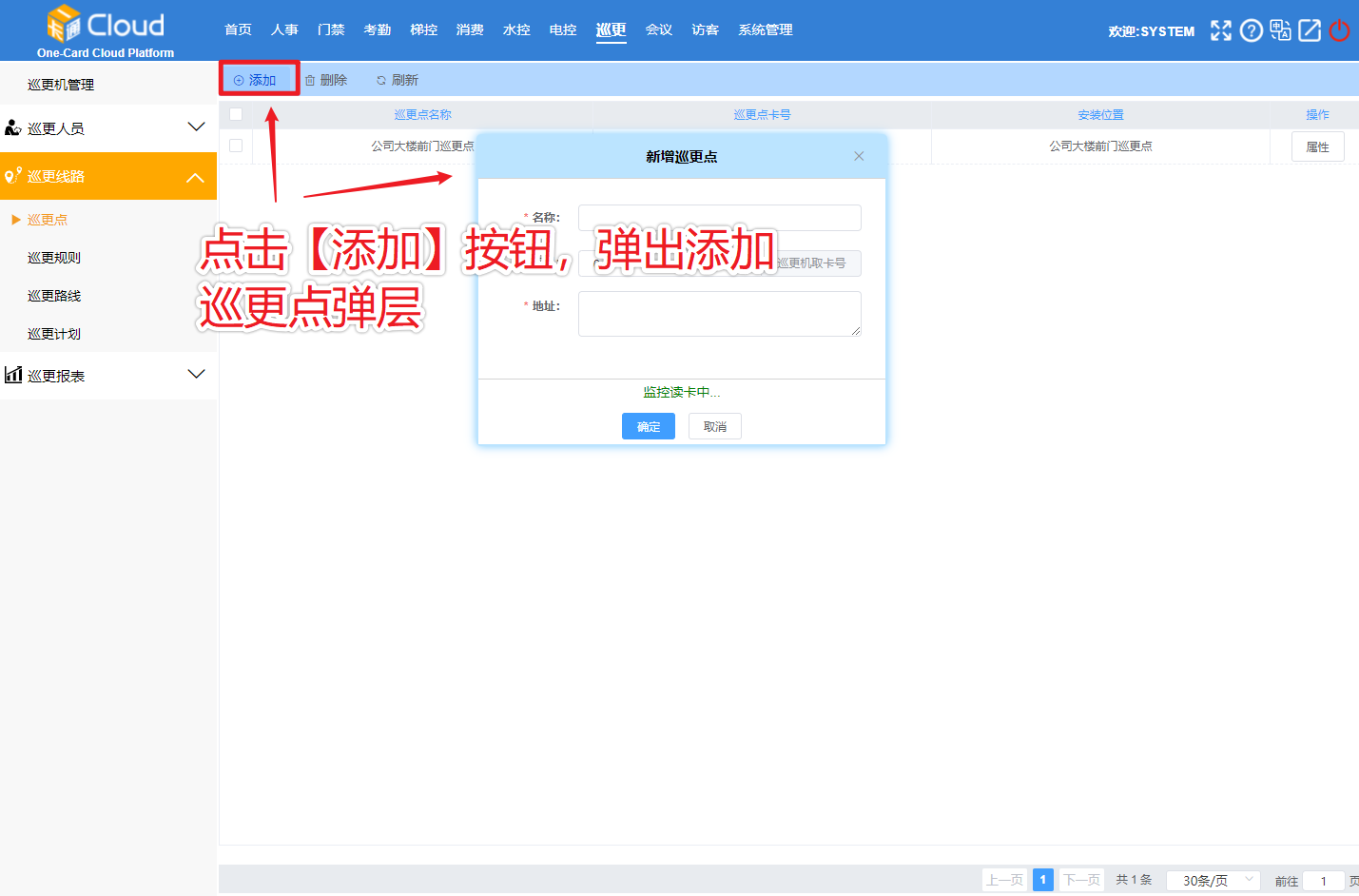Click the open-in-new-window icon

tap(1310, 30)
